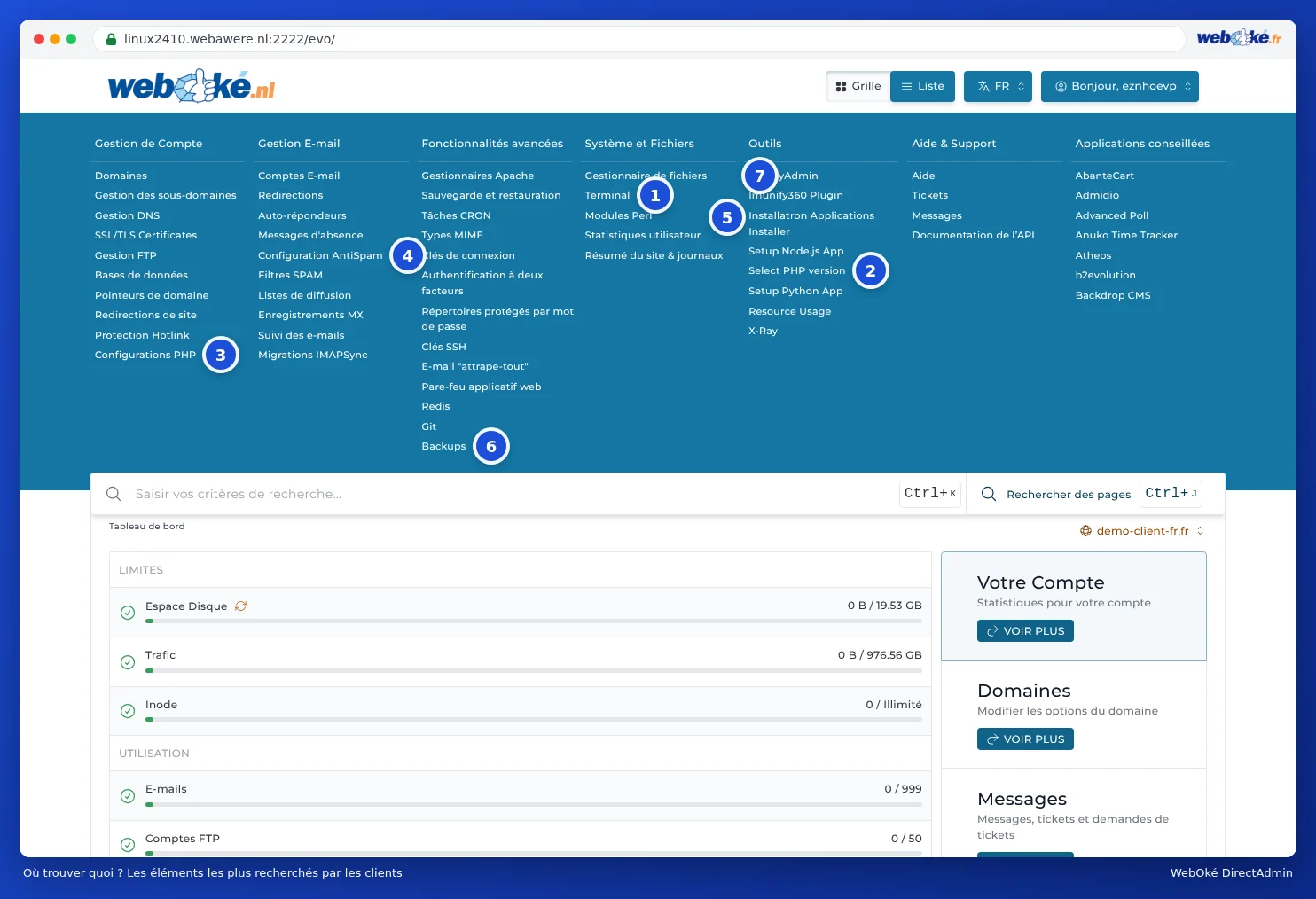1316x899 pixels.
Task: Click the magnifier icon beside Rechercher des pages
Action: click(x=989, y=494)
